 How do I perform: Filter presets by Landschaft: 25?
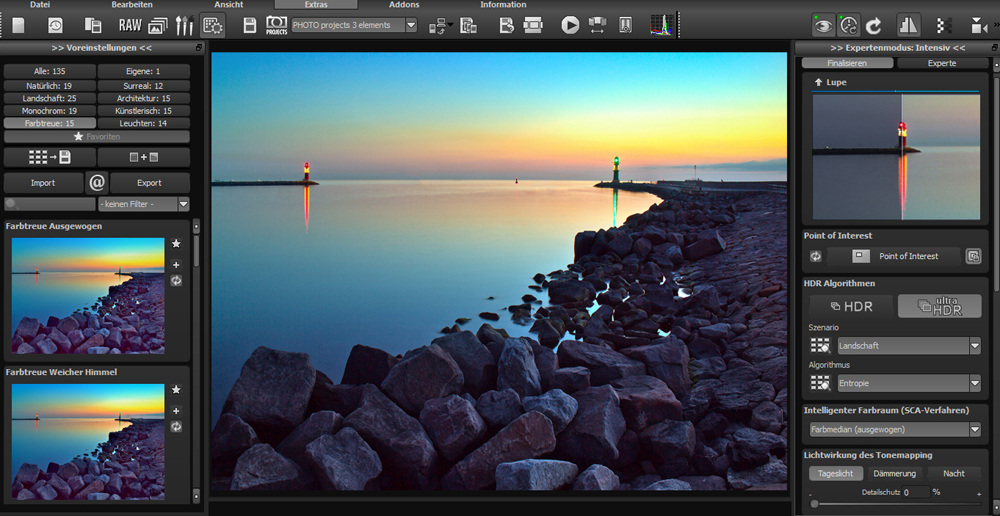point(50,98)
